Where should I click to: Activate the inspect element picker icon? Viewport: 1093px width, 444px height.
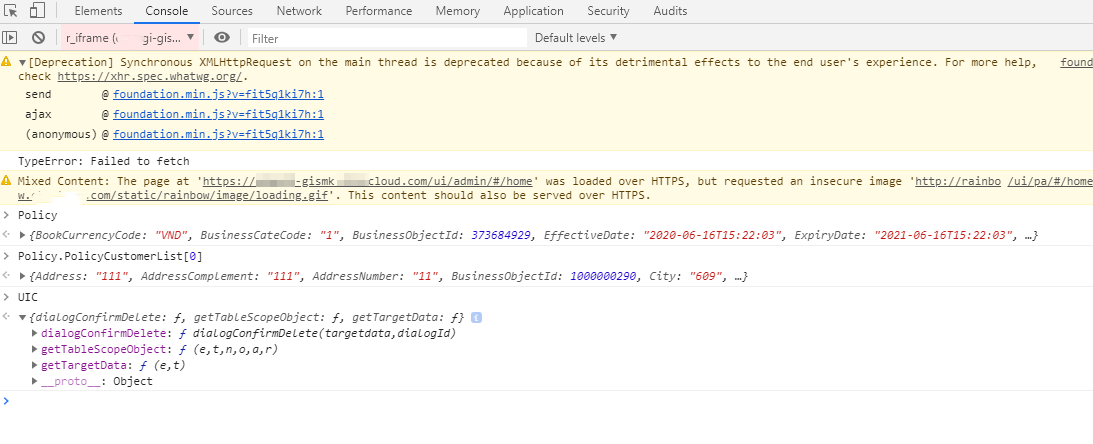click(12, 11)
